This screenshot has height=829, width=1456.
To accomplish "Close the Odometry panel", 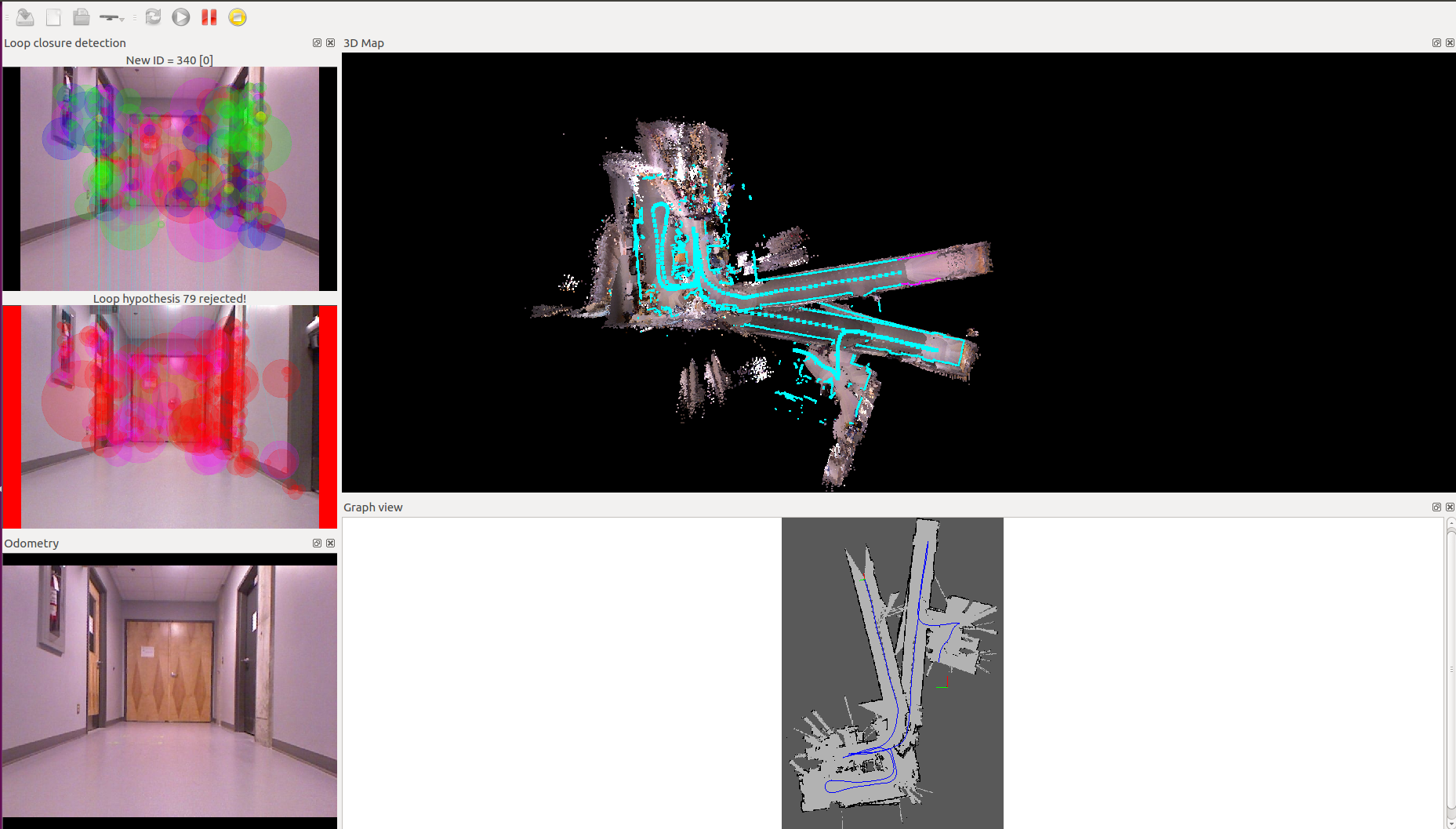I will click(330, 544).
